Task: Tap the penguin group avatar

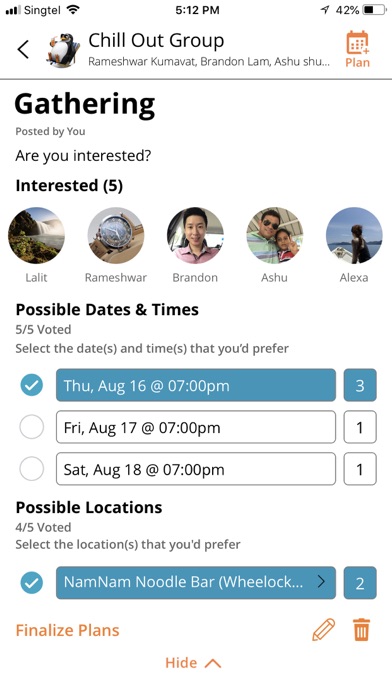Action: click(63, 49)
